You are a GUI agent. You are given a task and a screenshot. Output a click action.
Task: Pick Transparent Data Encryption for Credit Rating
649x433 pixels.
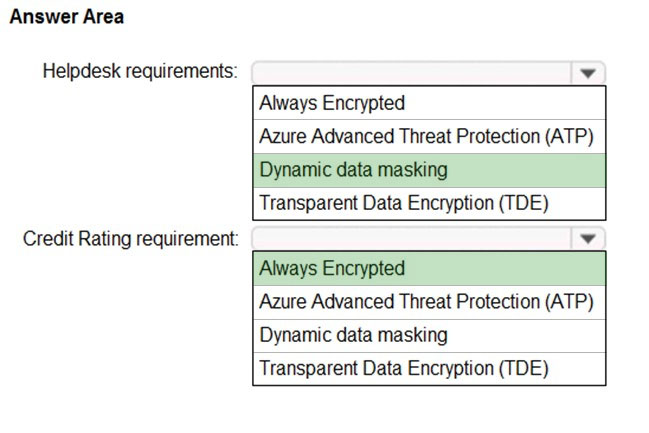tap(429, 368)
